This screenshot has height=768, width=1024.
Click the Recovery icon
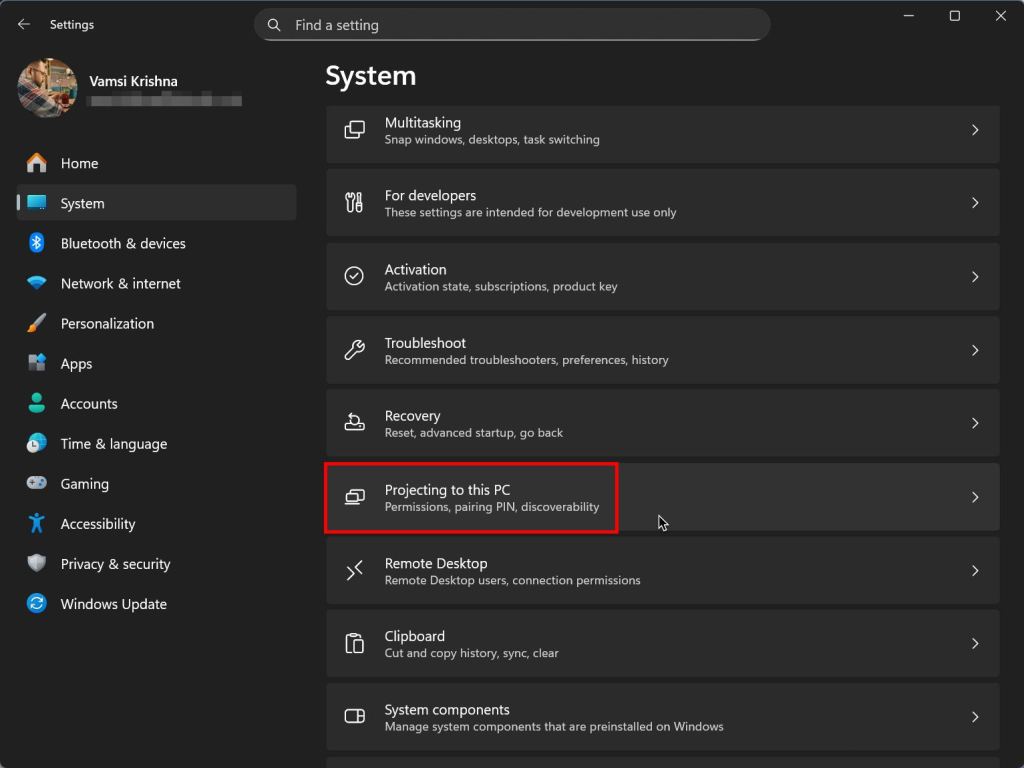355,423
